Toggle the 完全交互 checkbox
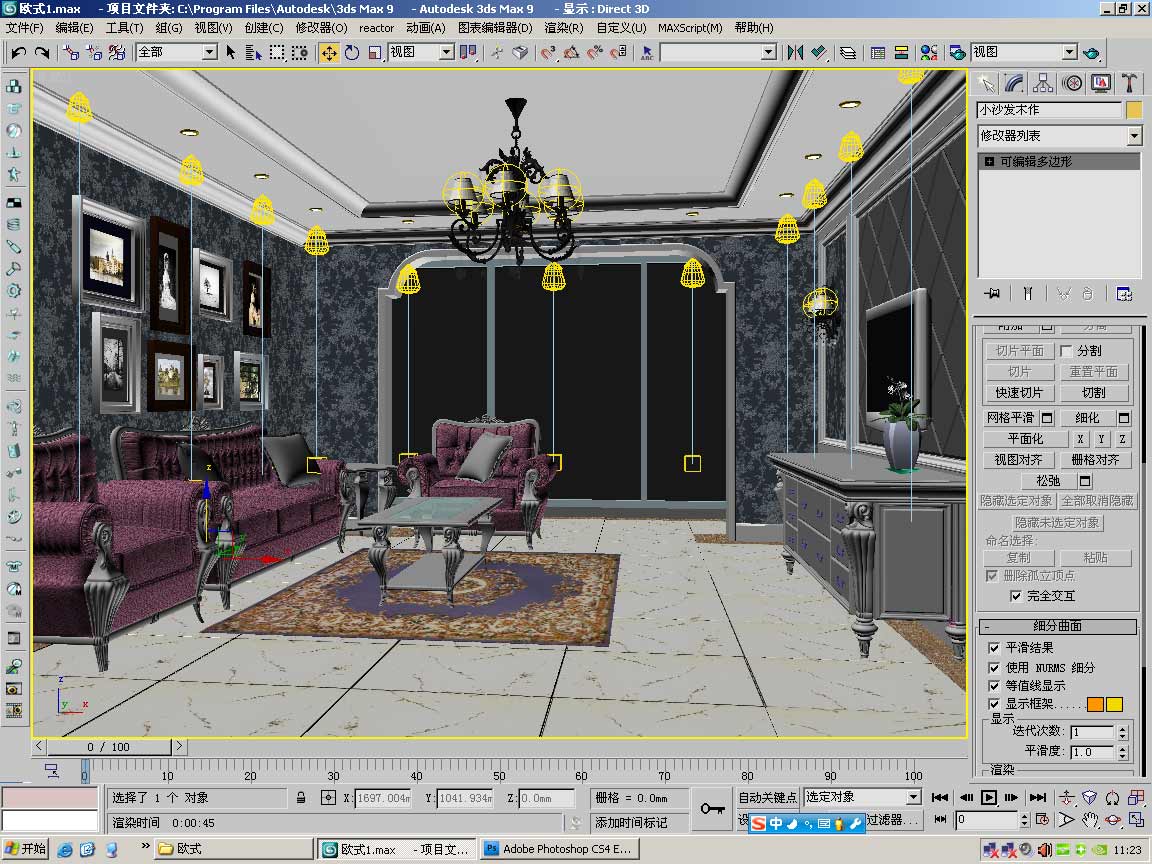The image size is (1152, 864). point(1015,596)
